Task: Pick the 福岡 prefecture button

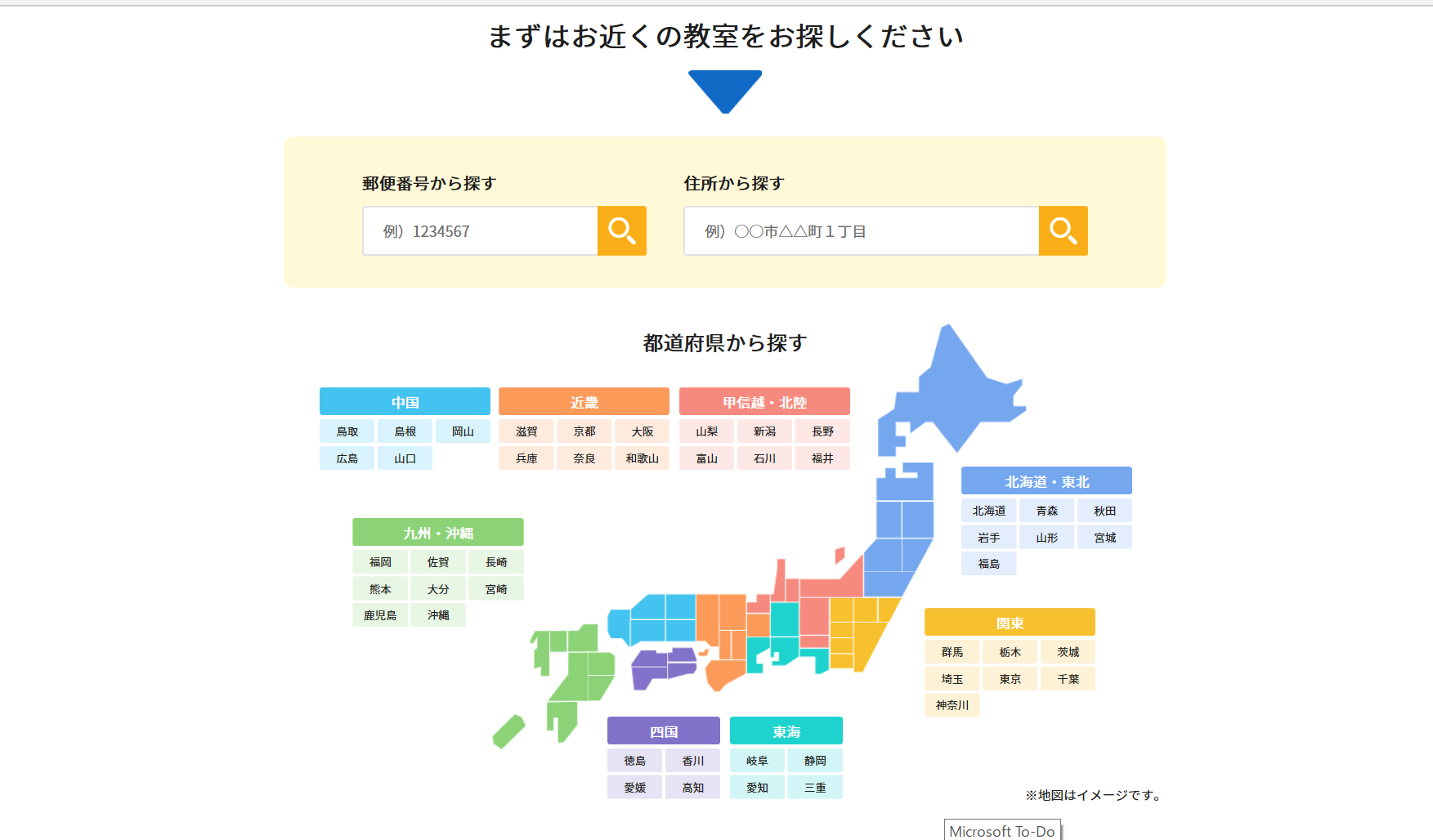Action: click(x=380, y=562)
